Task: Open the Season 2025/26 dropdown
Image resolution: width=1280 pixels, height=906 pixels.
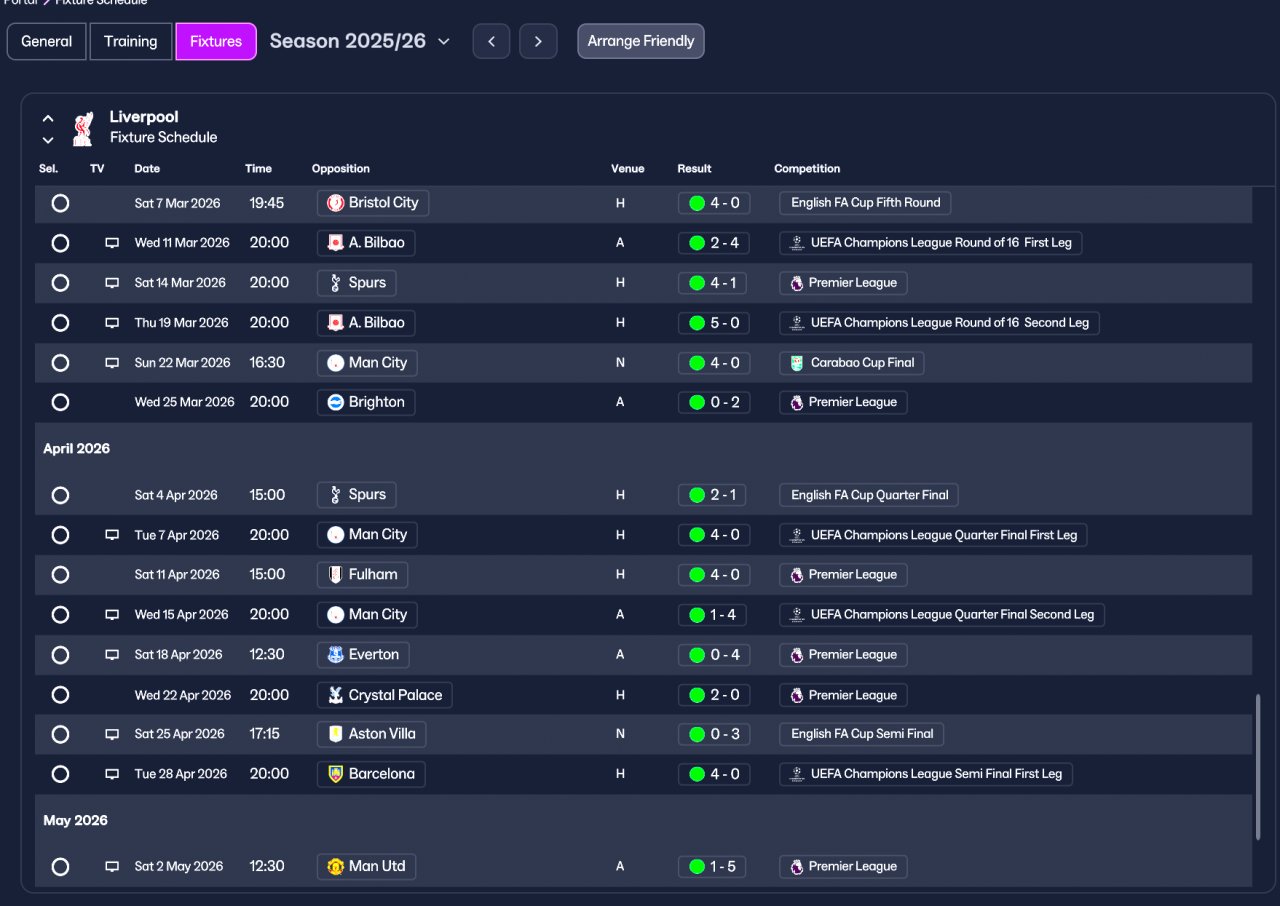Action: (360, 41)
